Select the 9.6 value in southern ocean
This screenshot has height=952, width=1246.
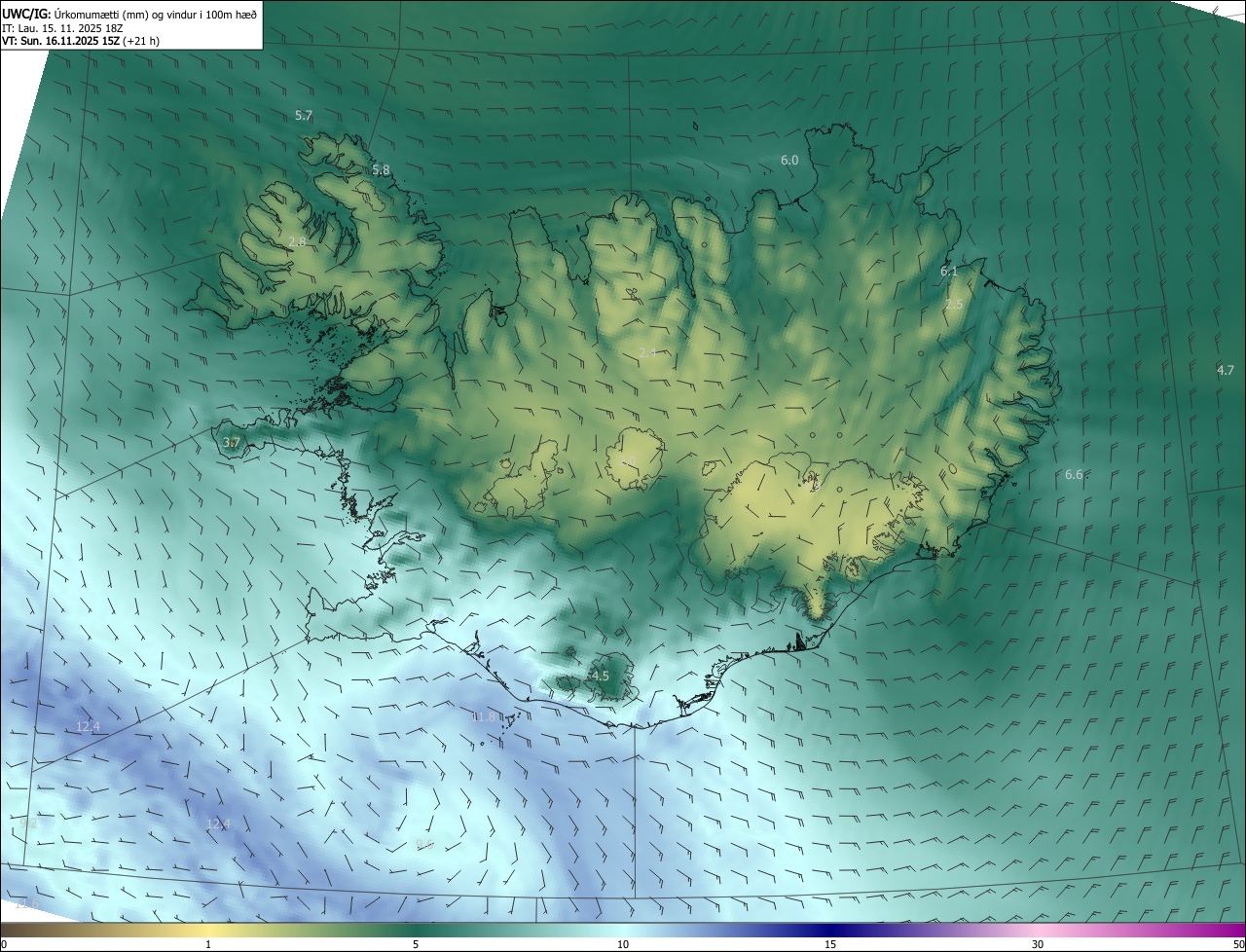[424, 845]
